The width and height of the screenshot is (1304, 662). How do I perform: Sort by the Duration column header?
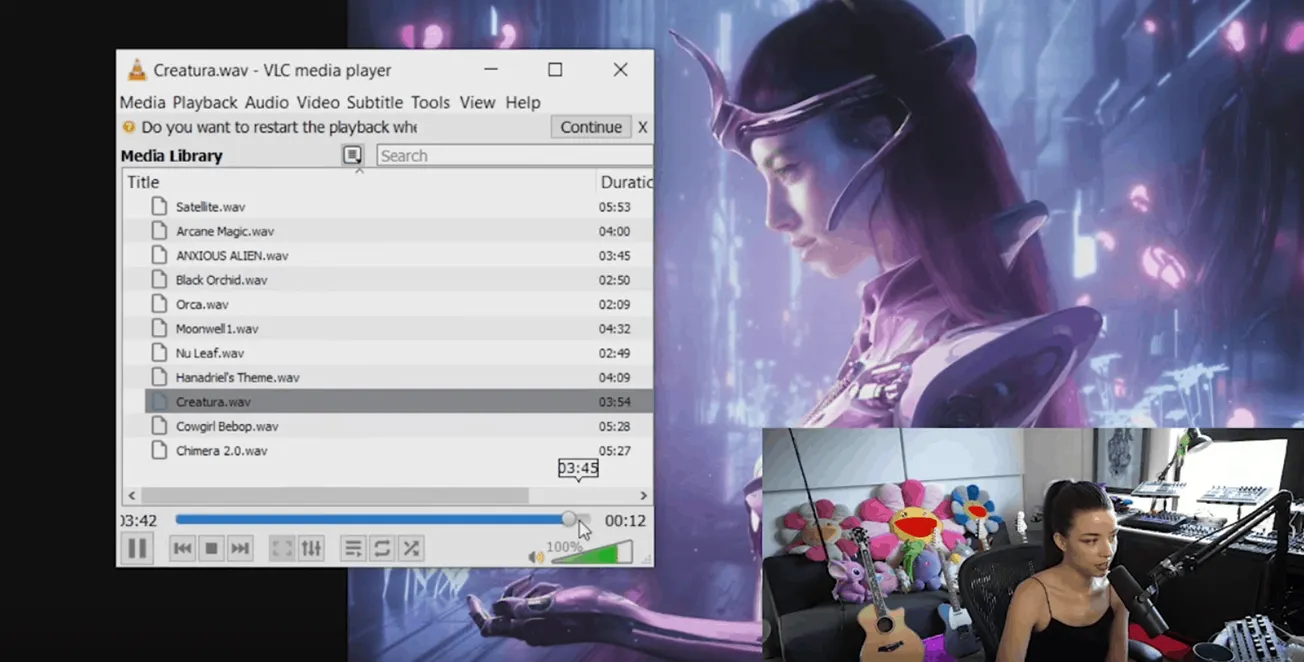coord(625,182)
